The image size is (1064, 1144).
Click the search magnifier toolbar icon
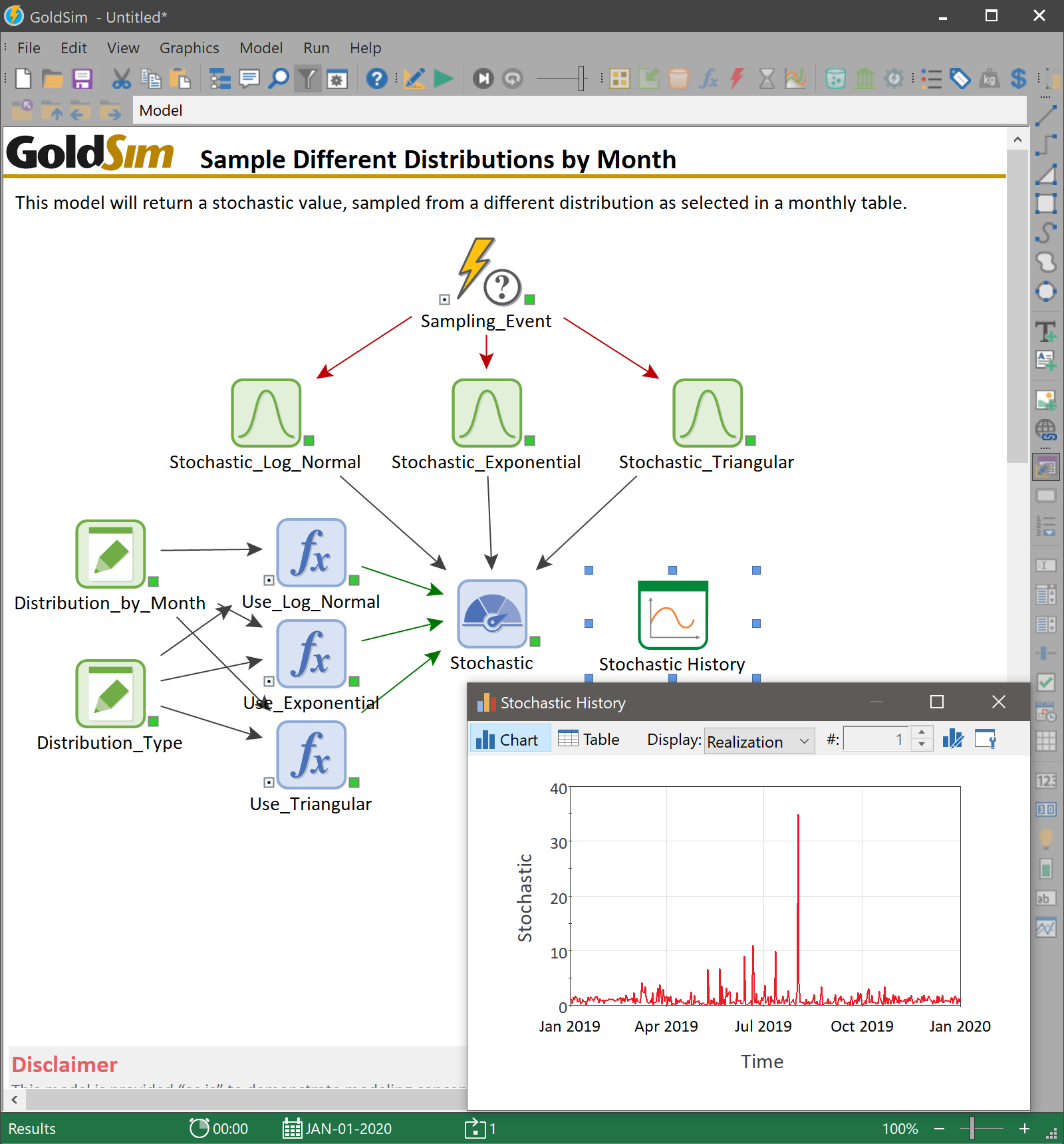coord(279,78)
